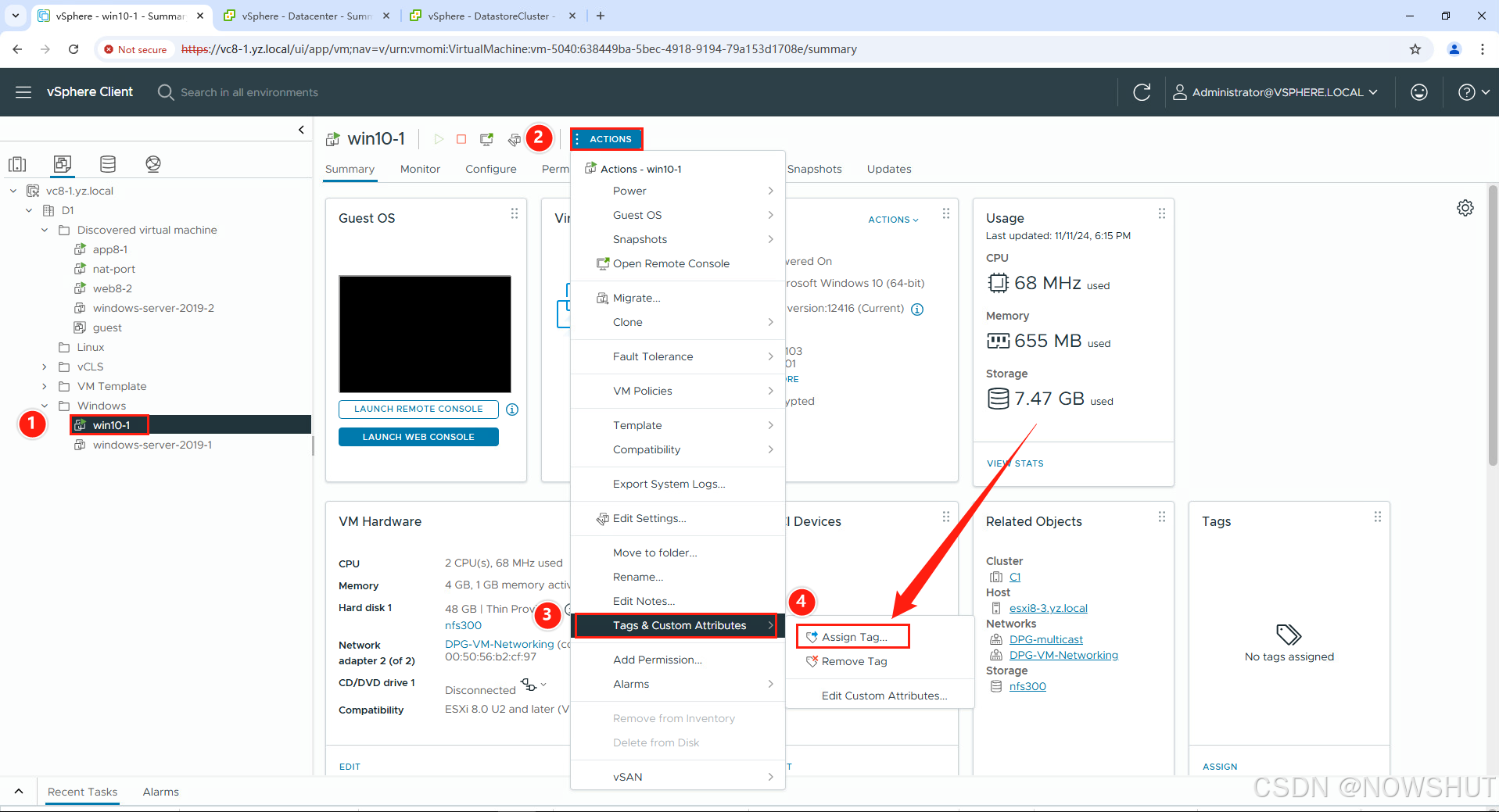The image size is (1499, 812).
Task: Select Open Remote Console menu item
Action: [678, 263]
